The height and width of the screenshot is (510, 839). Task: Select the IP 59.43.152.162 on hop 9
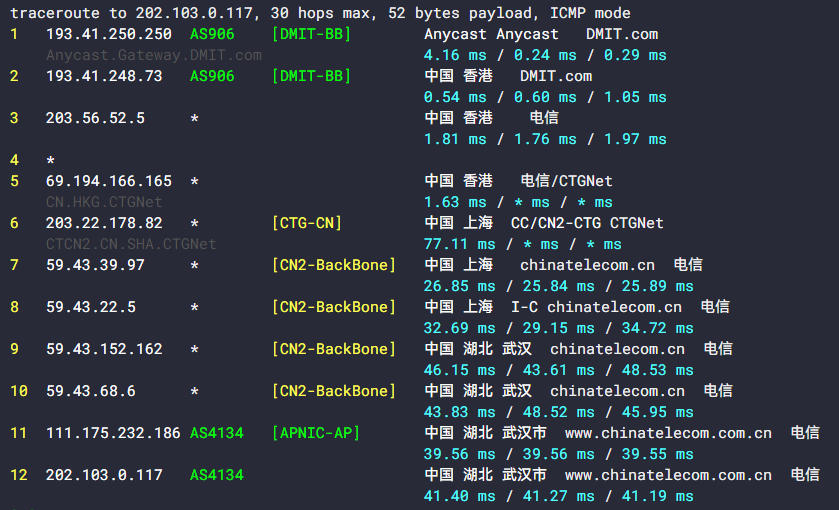(x=104, y=349)
